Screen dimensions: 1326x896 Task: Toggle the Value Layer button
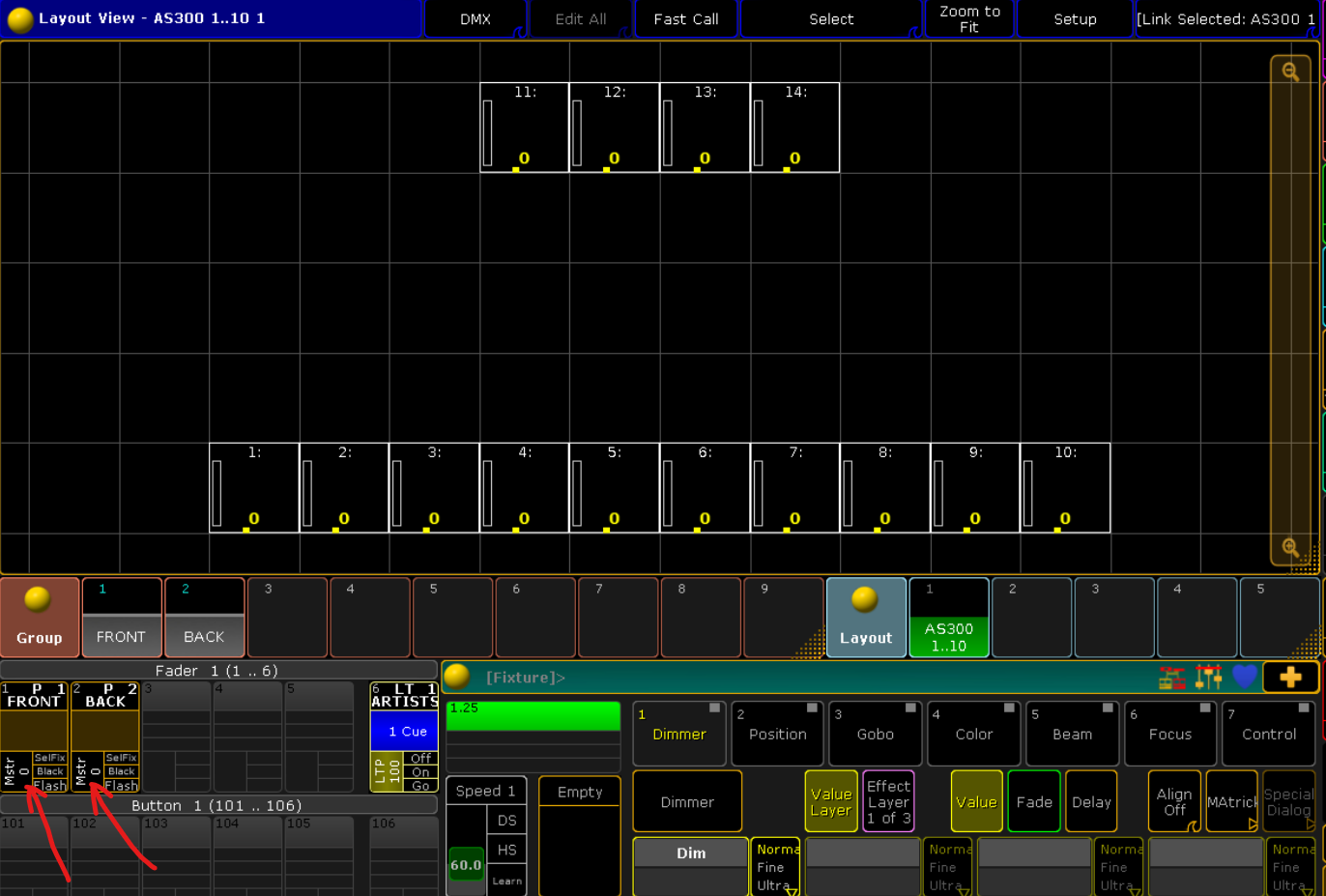(831, 801)
